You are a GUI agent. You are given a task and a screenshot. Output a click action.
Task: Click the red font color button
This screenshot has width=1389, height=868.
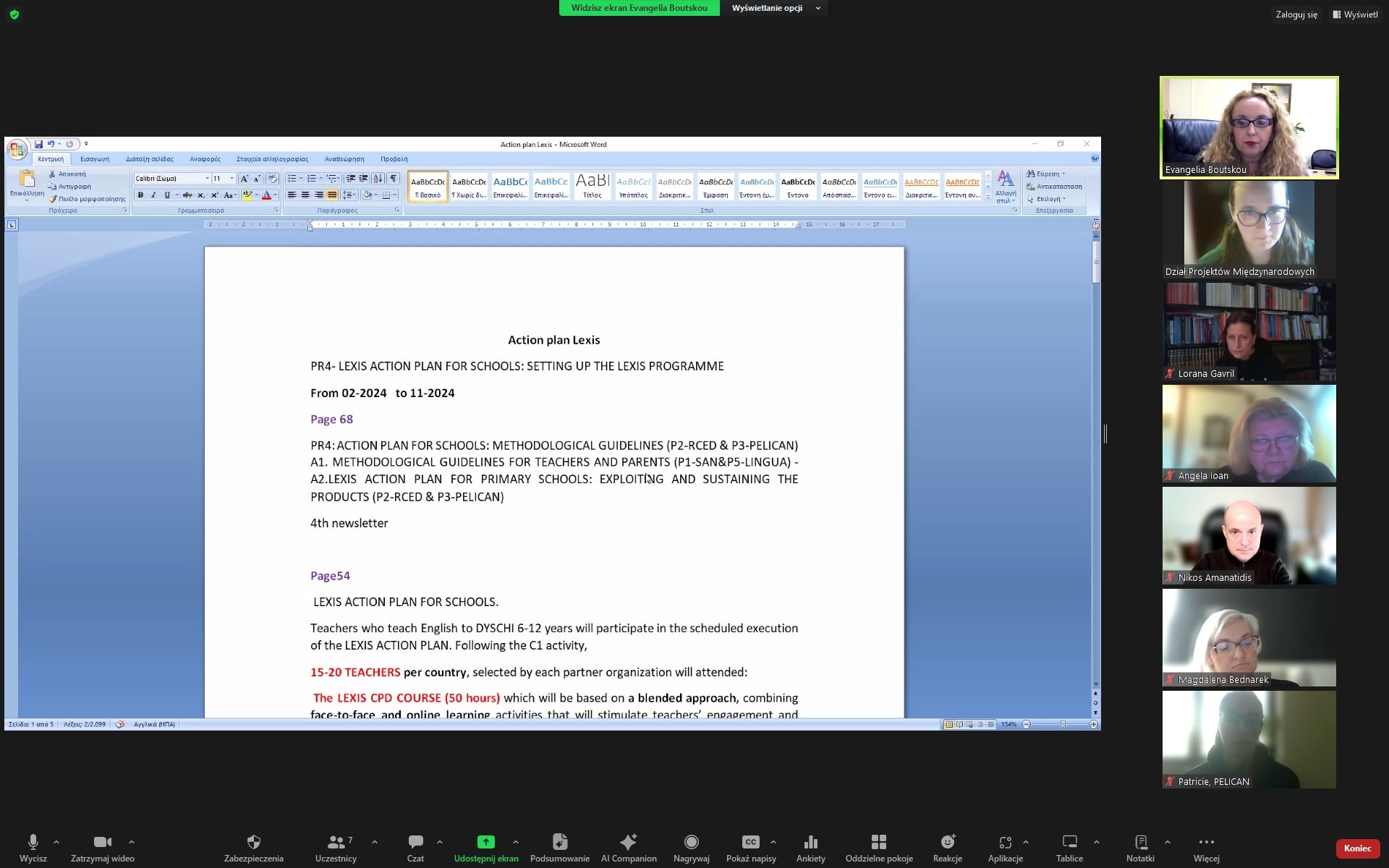(x=266, y=195)
